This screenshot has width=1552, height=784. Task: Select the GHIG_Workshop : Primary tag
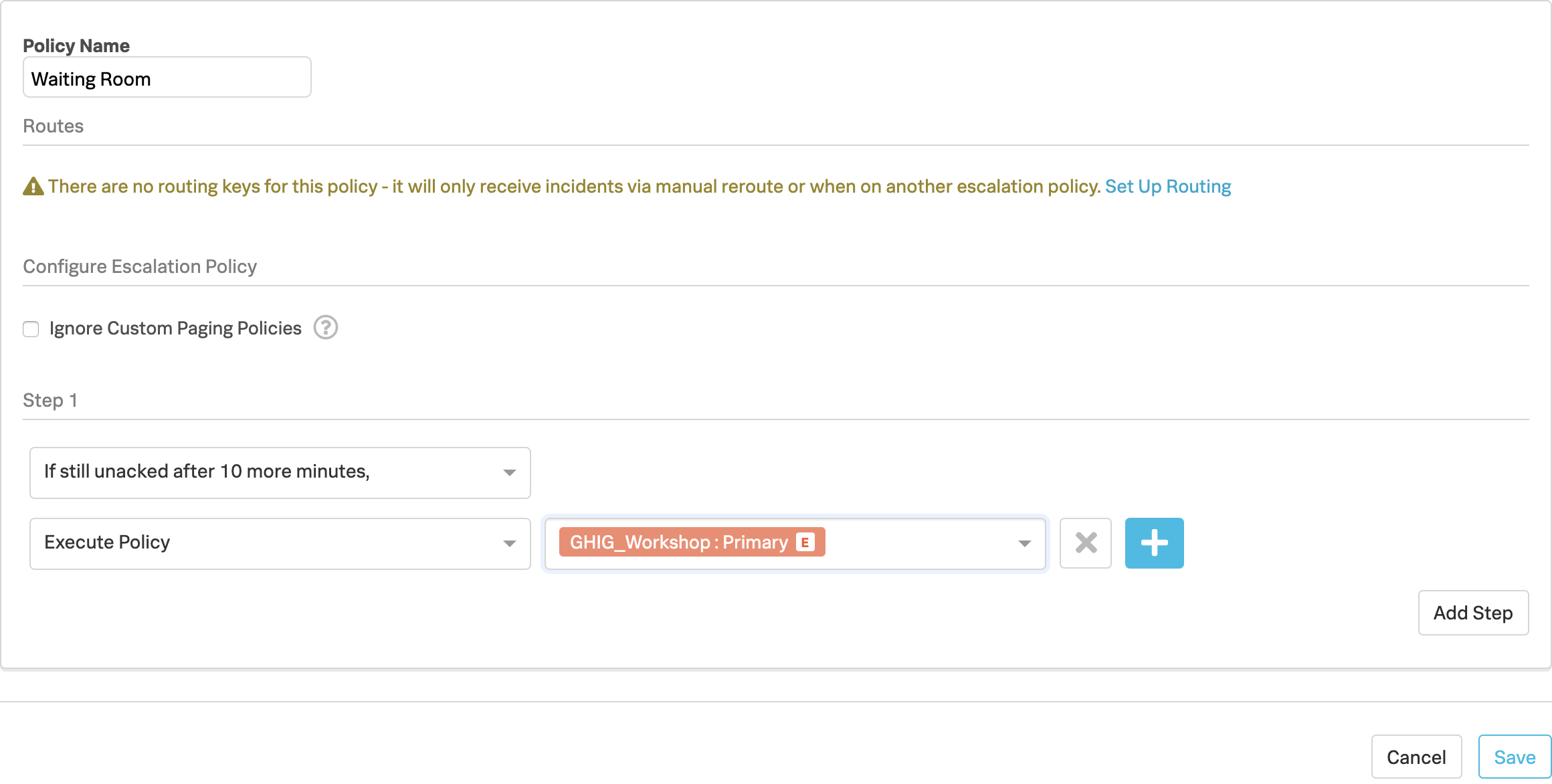pyautogui.click(x=678, y=542)
